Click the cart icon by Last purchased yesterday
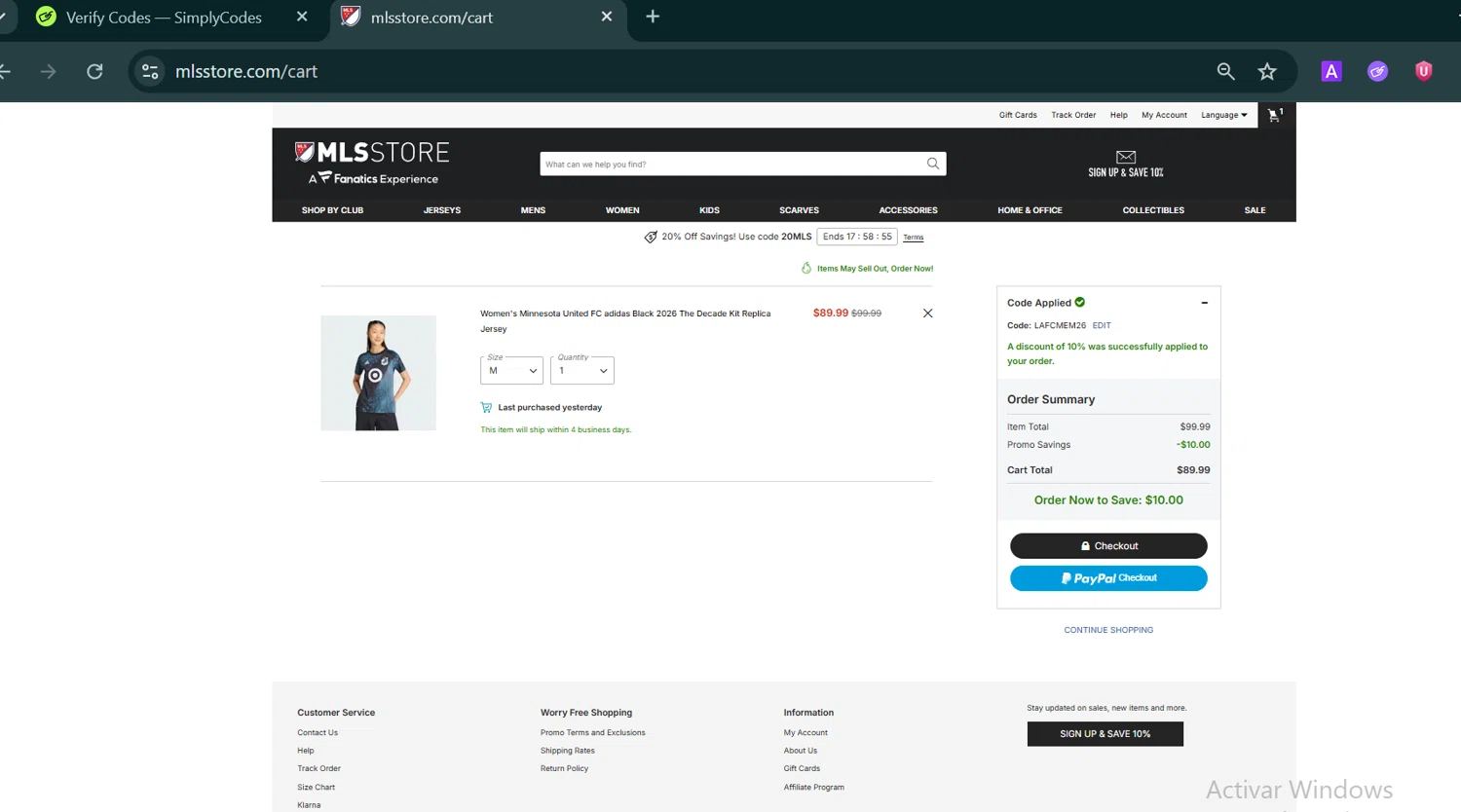 (486, 407)
